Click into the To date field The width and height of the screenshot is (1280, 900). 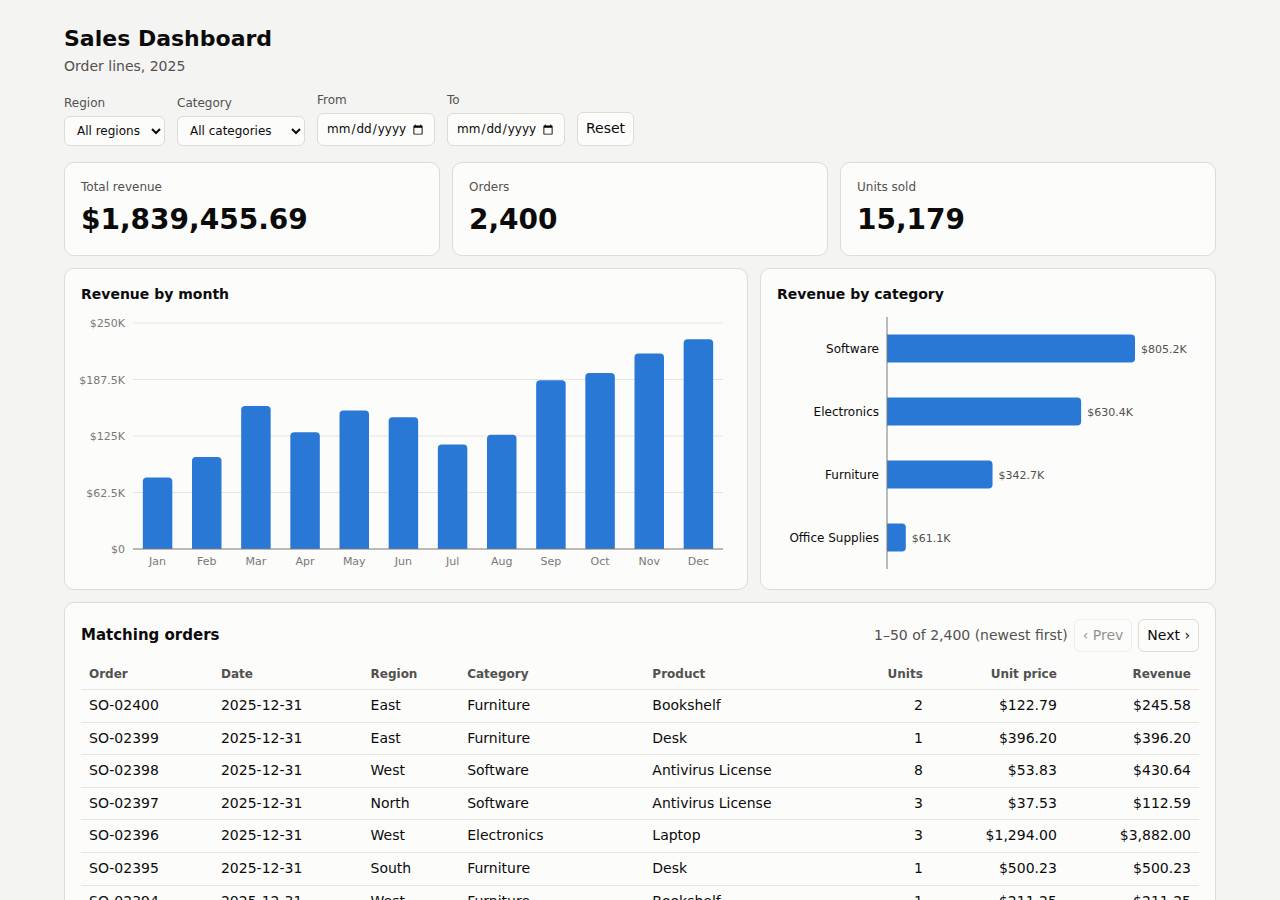(x=506, y=129)
